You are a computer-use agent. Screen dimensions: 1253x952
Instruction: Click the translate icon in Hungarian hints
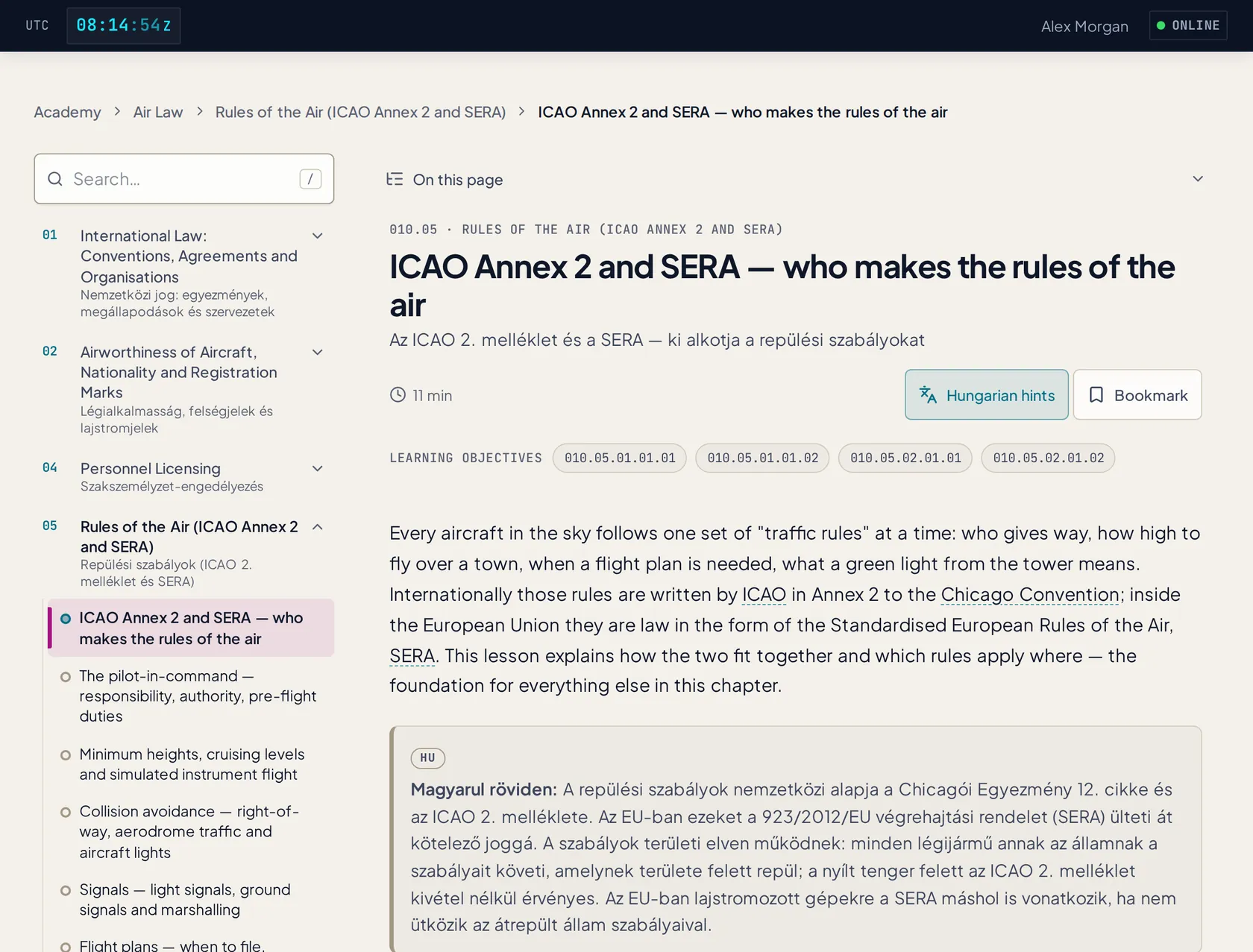[x=928, y=395]
